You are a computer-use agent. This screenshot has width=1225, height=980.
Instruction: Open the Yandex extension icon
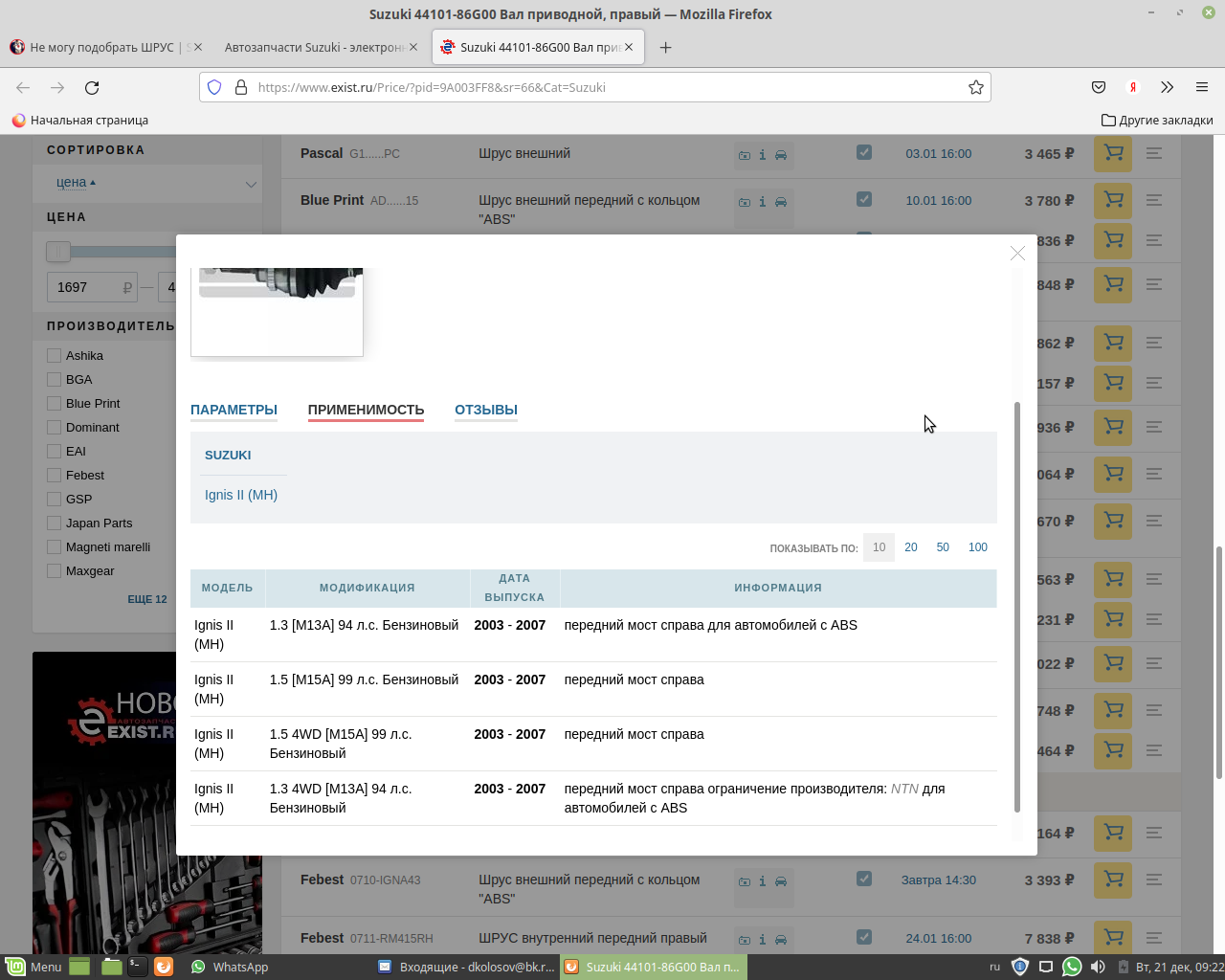pyautogui.click(x=1133, y=87)
